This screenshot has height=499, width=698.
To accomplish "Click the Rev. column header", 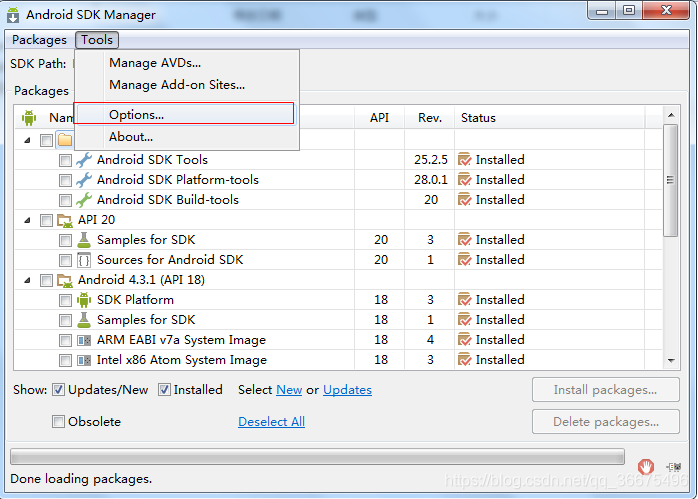I will tap(430, 118).
